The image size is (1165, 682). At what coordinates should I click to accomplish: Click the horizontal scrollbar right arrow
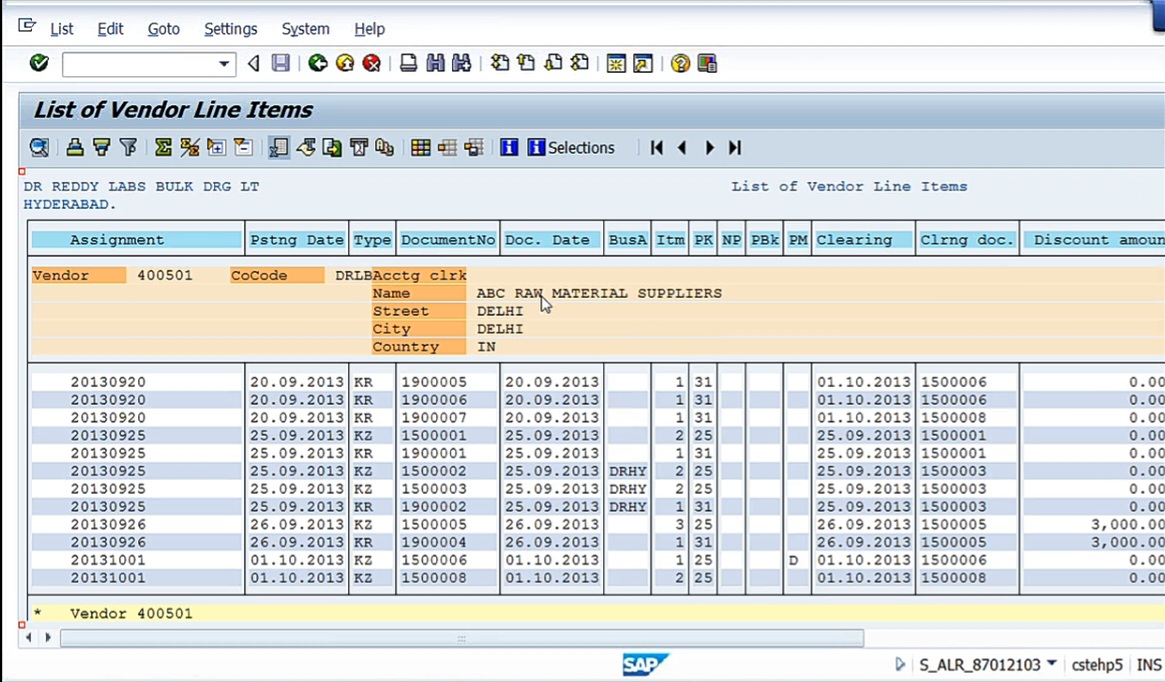click(48, 637)
